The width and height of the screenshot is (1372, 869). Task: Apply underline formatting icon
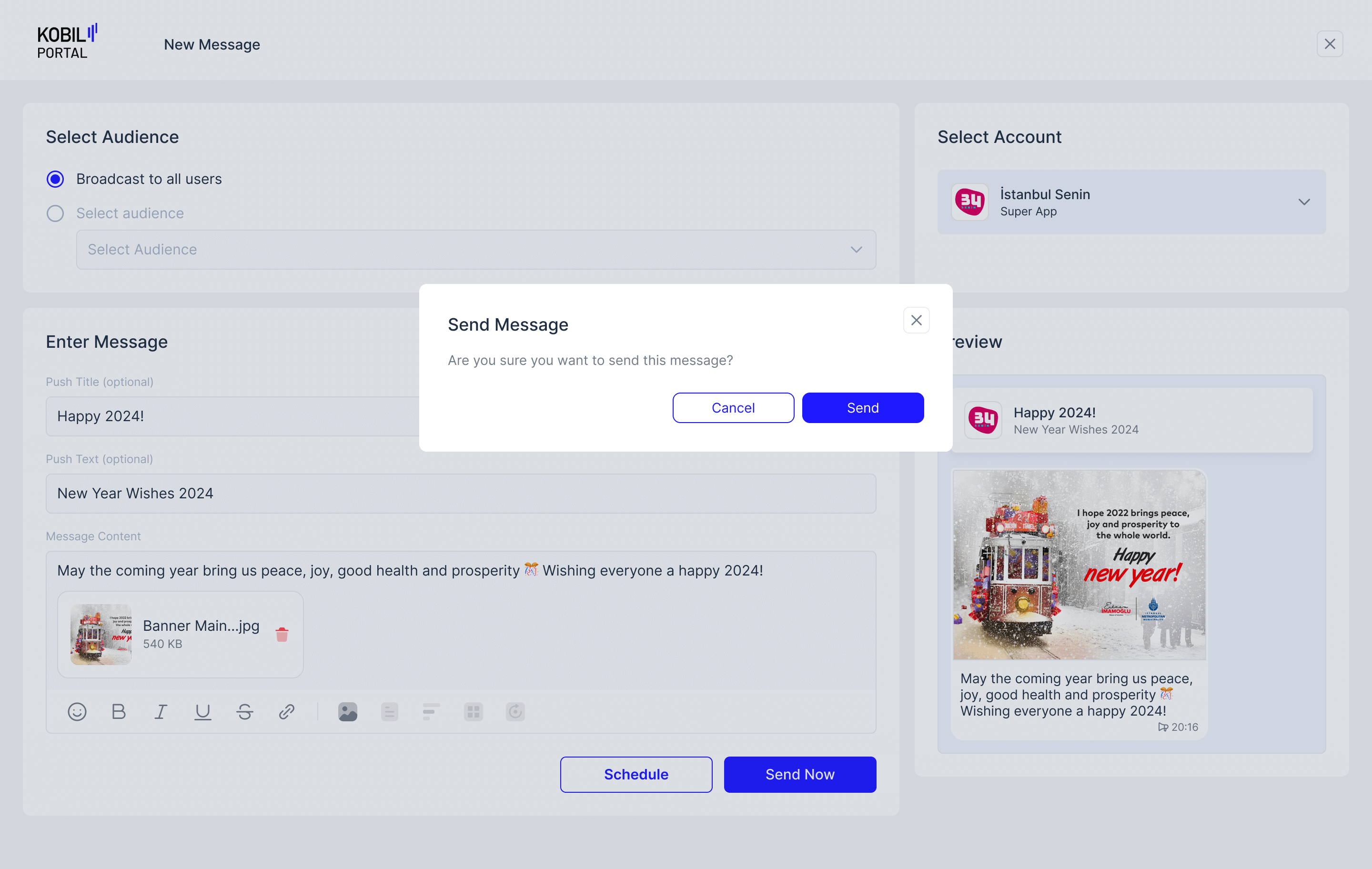pyautogui.click(x=203, y=712)
